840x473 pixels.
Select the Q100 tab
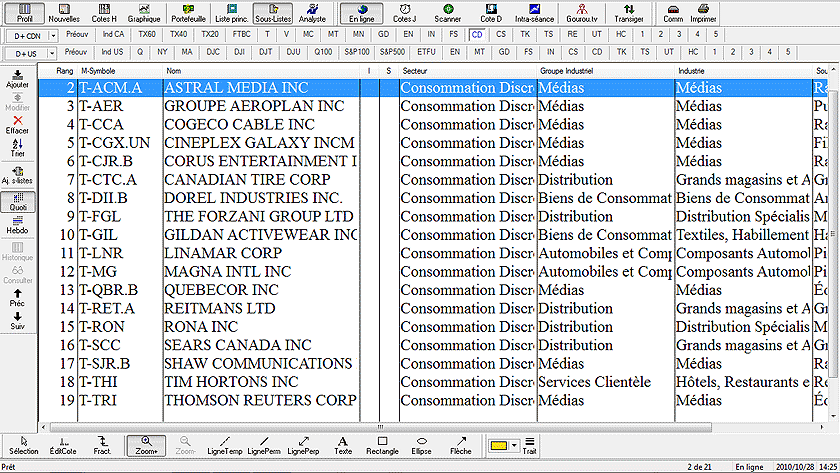(323, 52)
